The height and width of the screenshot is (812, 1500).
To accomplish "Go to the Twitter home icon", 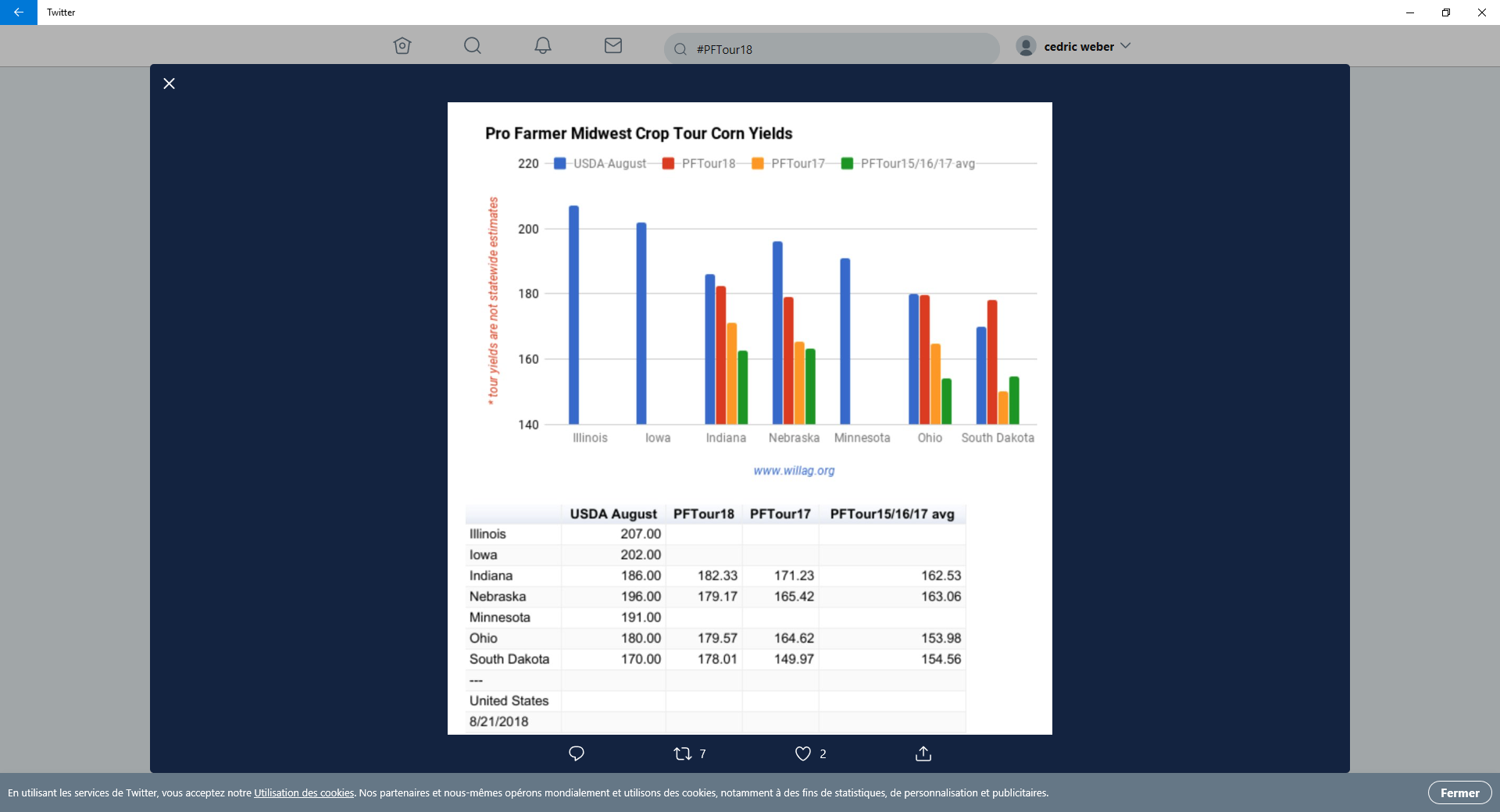I will pyautogui.click(x=402, y=46).
